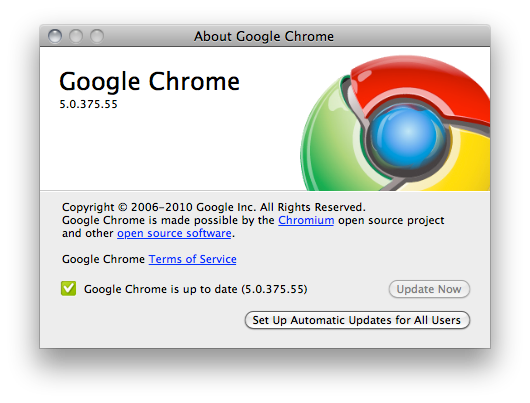The height and width of the screenshot is (403, 530).
Task: Close the About Google Chrome window
Action: (x=55, y=36)
